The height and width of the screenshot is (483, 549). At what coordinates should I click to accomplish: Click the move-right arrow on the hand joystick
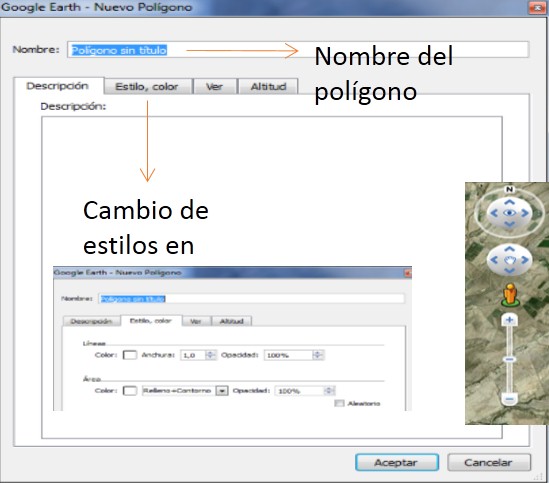coord(524,260)
